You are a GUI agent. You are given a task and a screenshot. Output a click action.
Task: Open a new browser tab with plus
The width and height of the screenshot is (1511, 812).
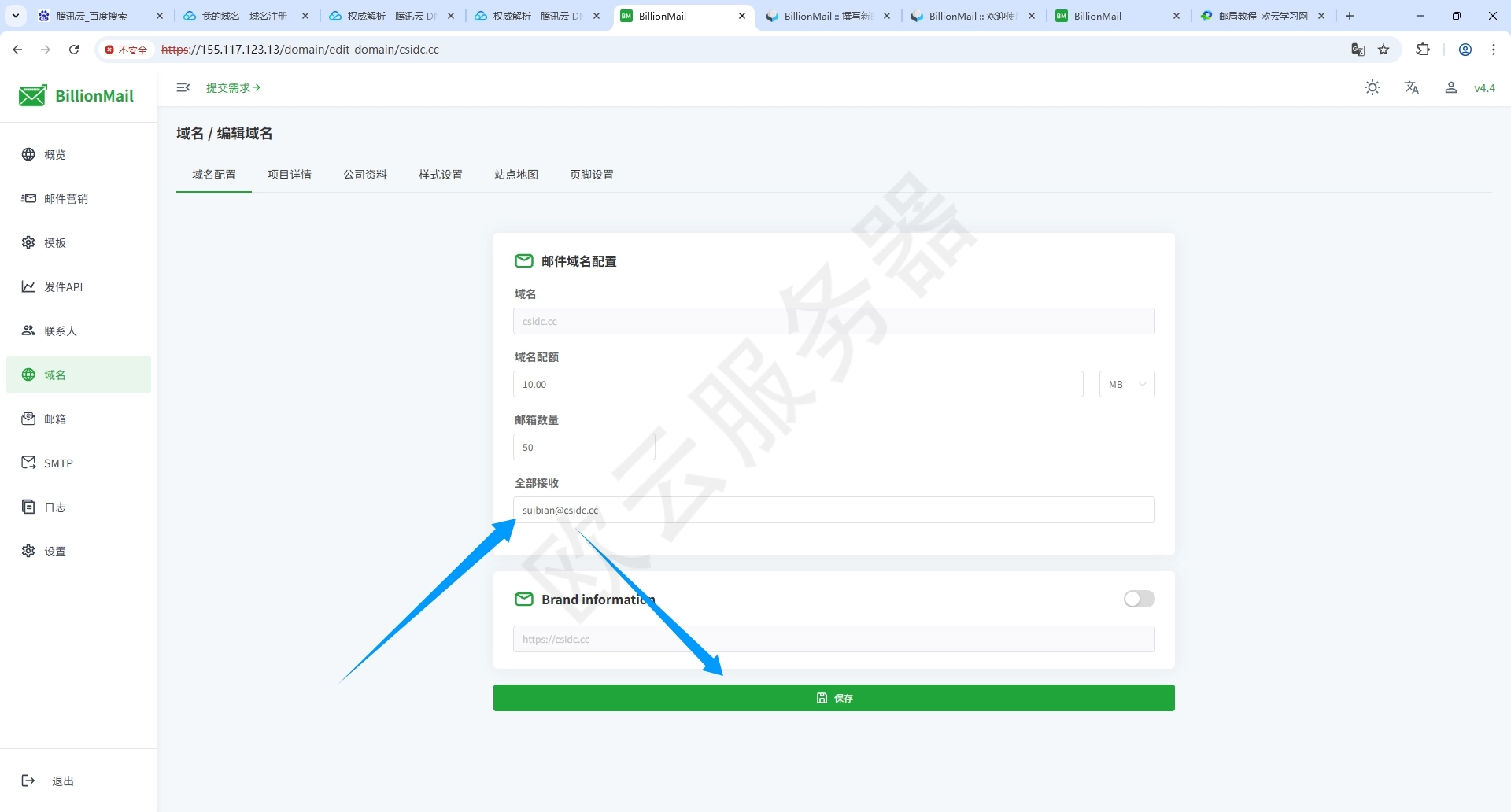pyautogui.click(x=1350, y=16)
